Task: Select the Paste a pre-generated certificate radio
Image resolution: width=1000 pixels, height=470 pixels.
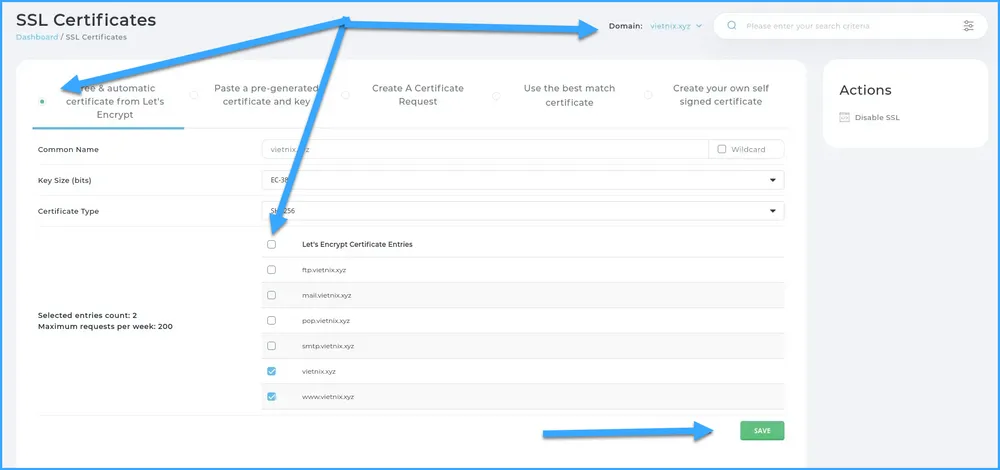Action: tap(194, 95)
